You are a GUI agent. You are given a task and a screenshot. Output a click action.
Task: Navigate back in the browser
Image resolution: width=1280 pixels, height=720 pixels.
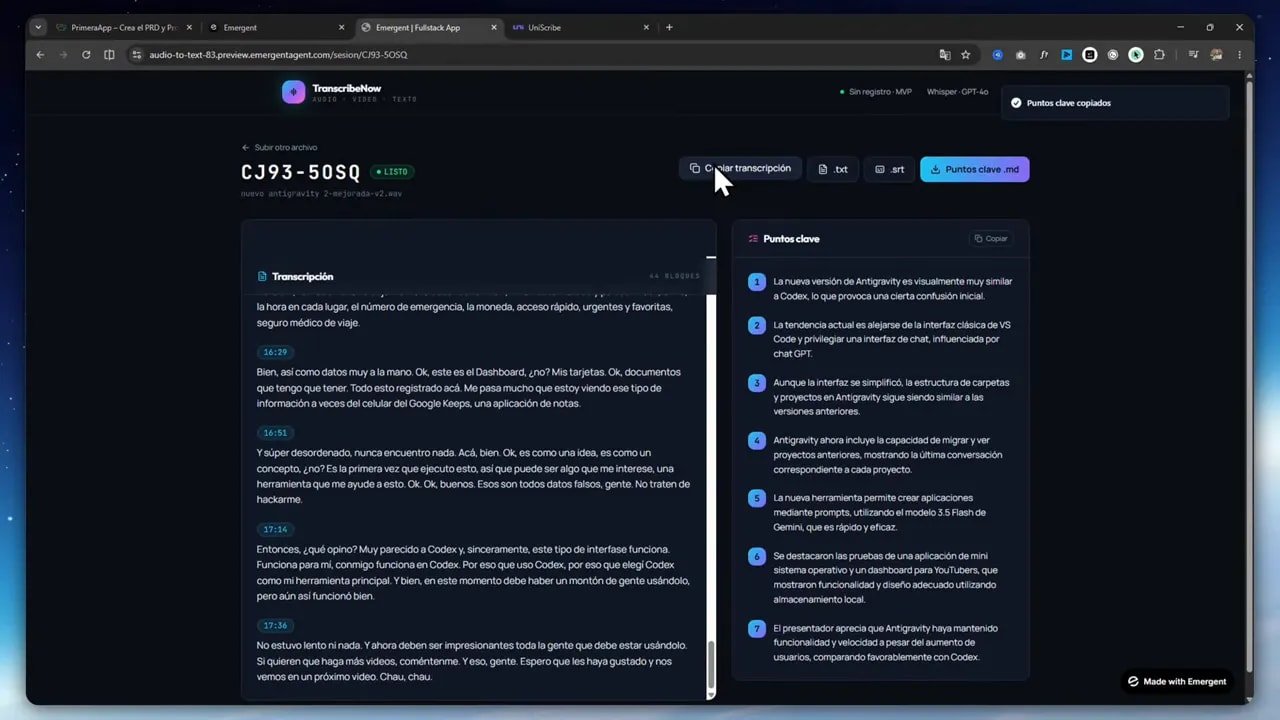40,55
